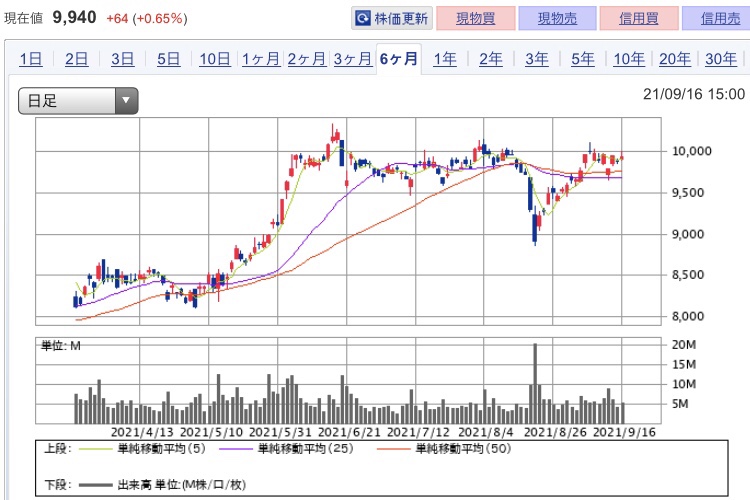Click the 2021/4/13 date label

click(142, 433)
